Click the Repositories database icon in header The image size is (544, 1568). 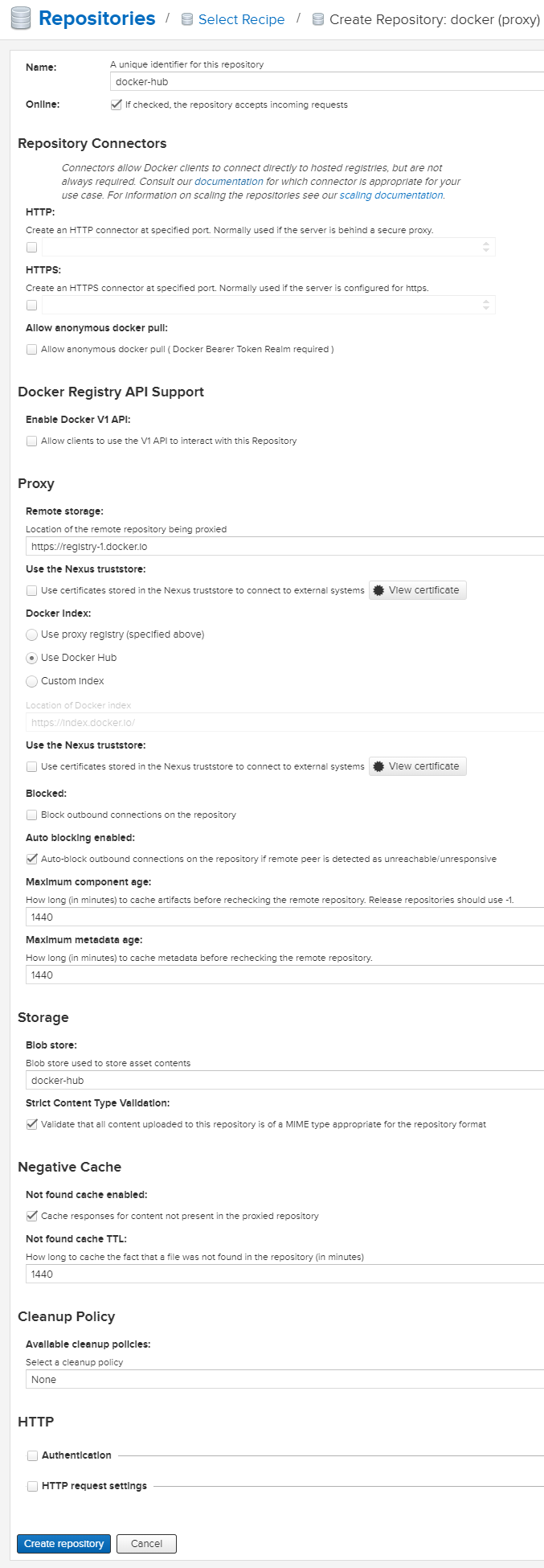pos(20,18)
